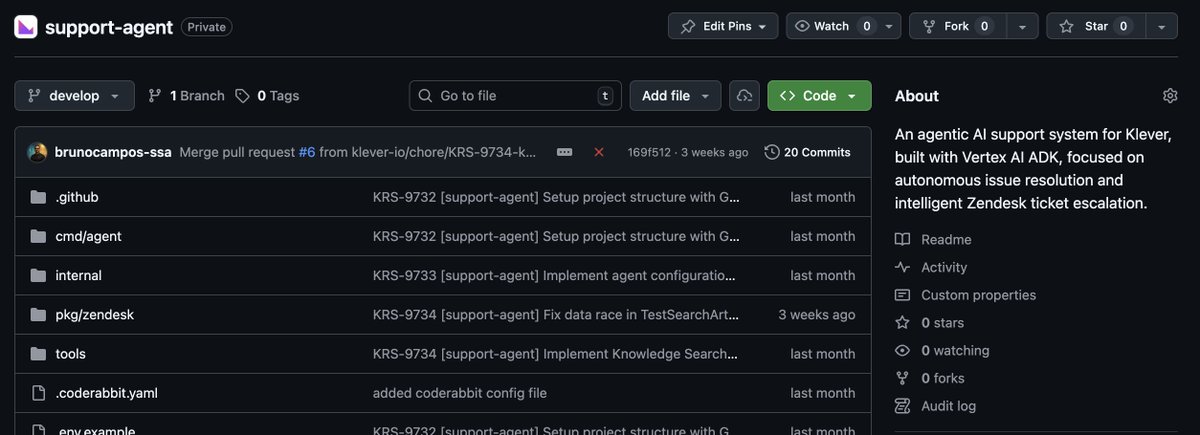Open the tools folder
Screen dimensions: 1200x435
tap(70, 353)
